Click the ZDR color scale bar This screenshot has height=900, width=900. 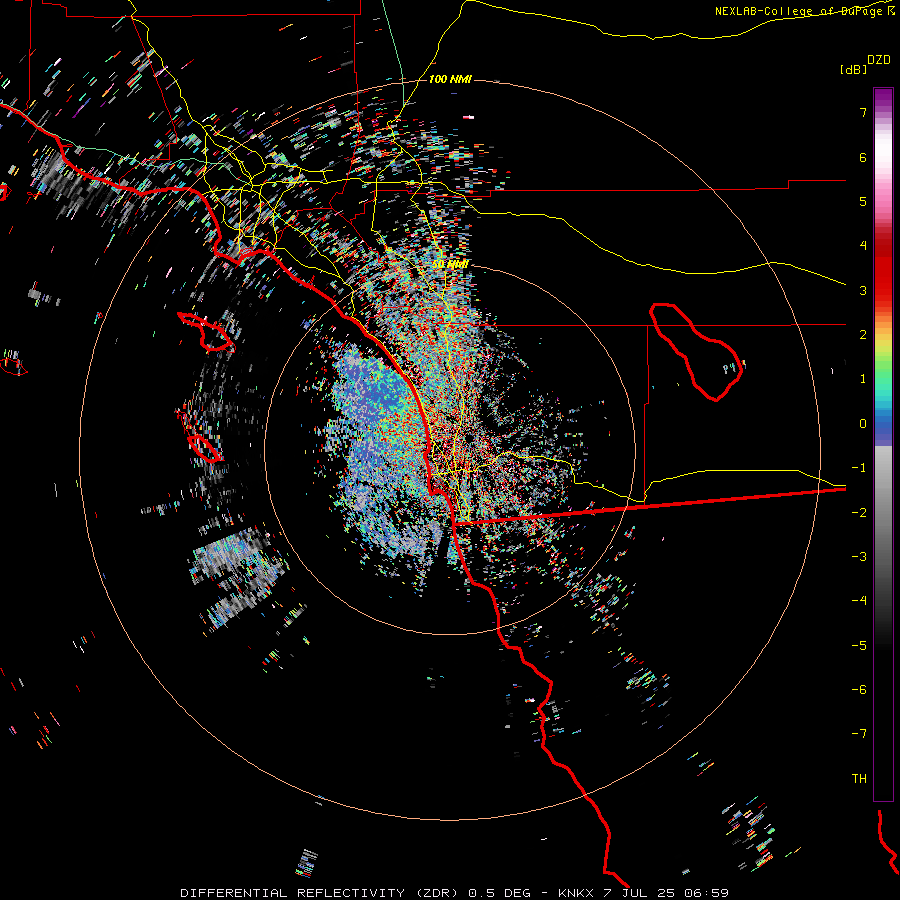[883, 444]
